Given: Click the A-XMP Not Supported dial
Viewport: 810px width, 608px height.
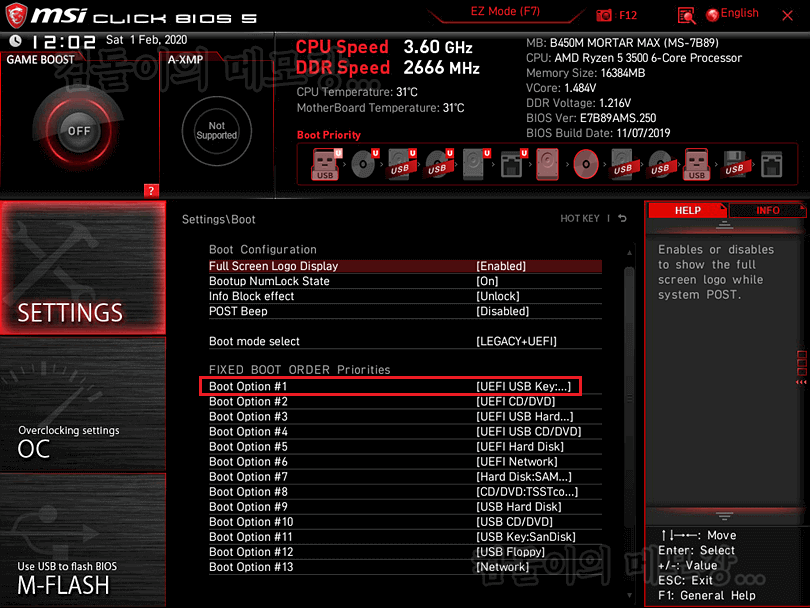Looking at the screenshot, I should point(216,131).
